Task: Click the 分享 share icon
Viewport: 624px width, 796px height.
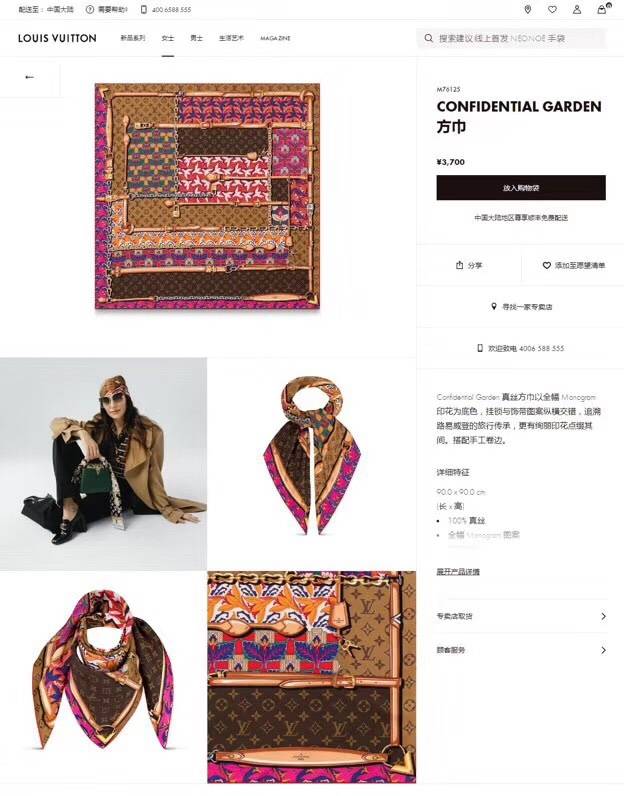Action: pyautogui.click(x=459, y=265)
